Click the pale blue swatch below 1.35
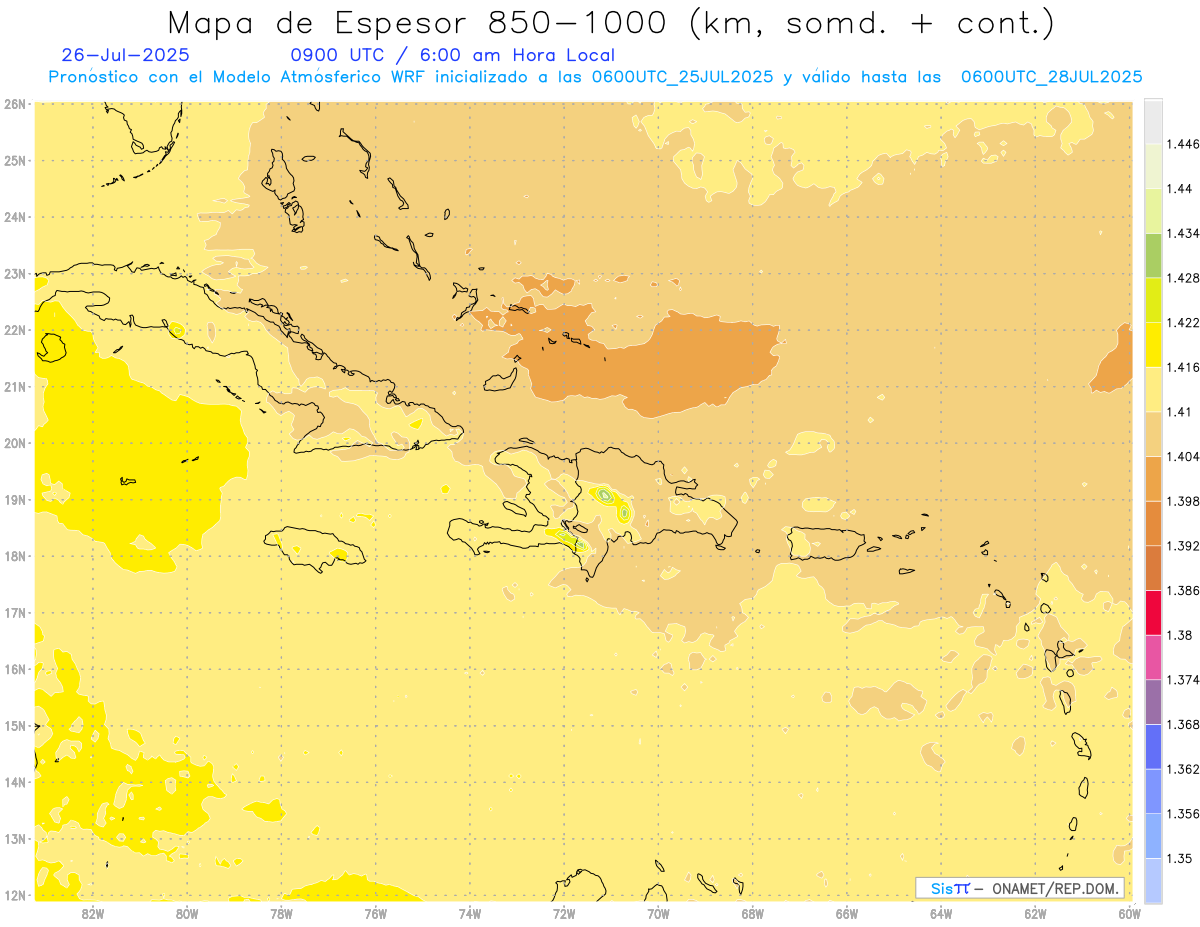Viewport: 1200px width, 927px height. click(1153, 880)
